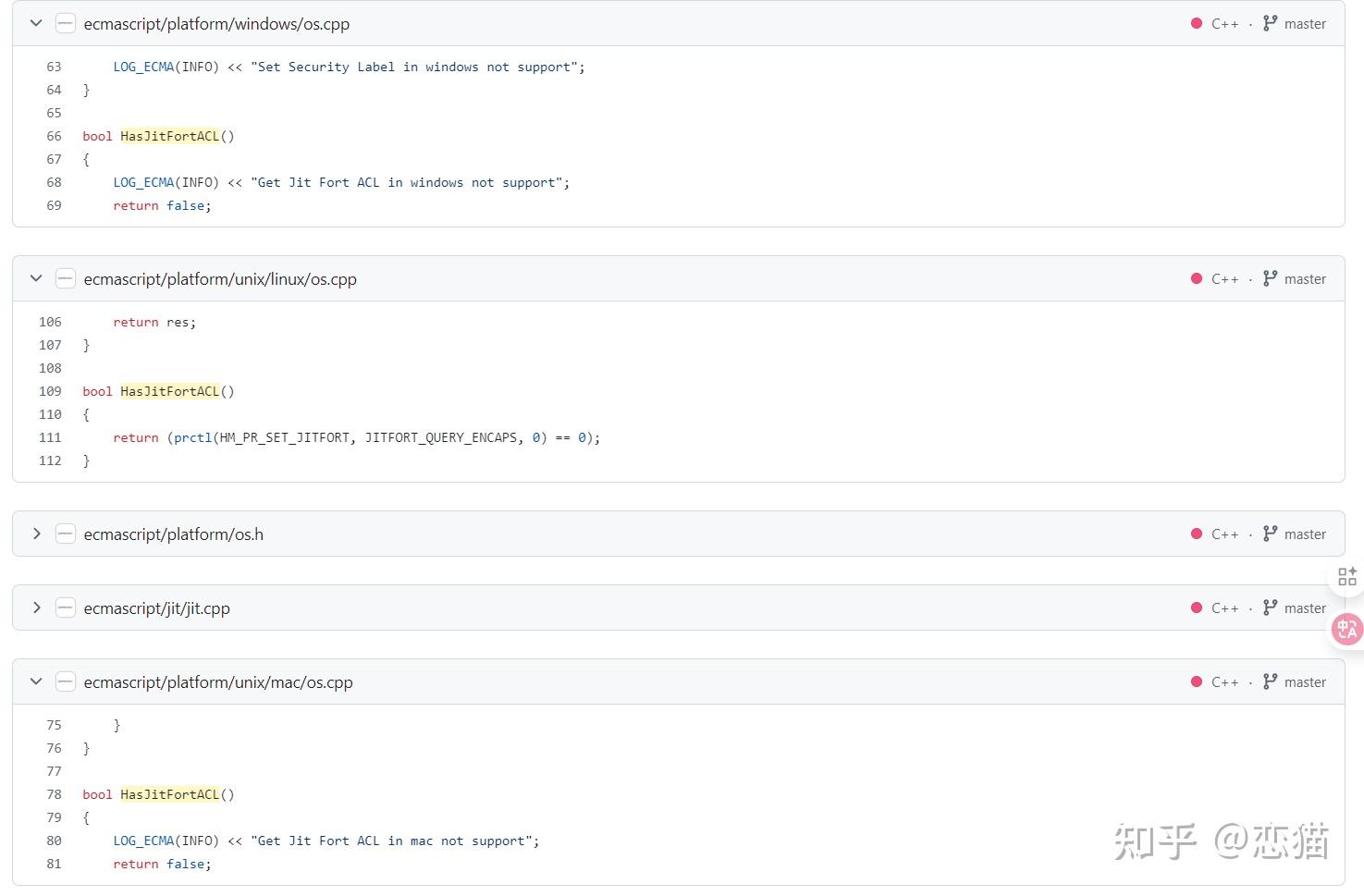The width and height of the screenshot is (1364, 896).
Task: Collapse the linux/os.cpp result section
Action: [x=36, y=278]
